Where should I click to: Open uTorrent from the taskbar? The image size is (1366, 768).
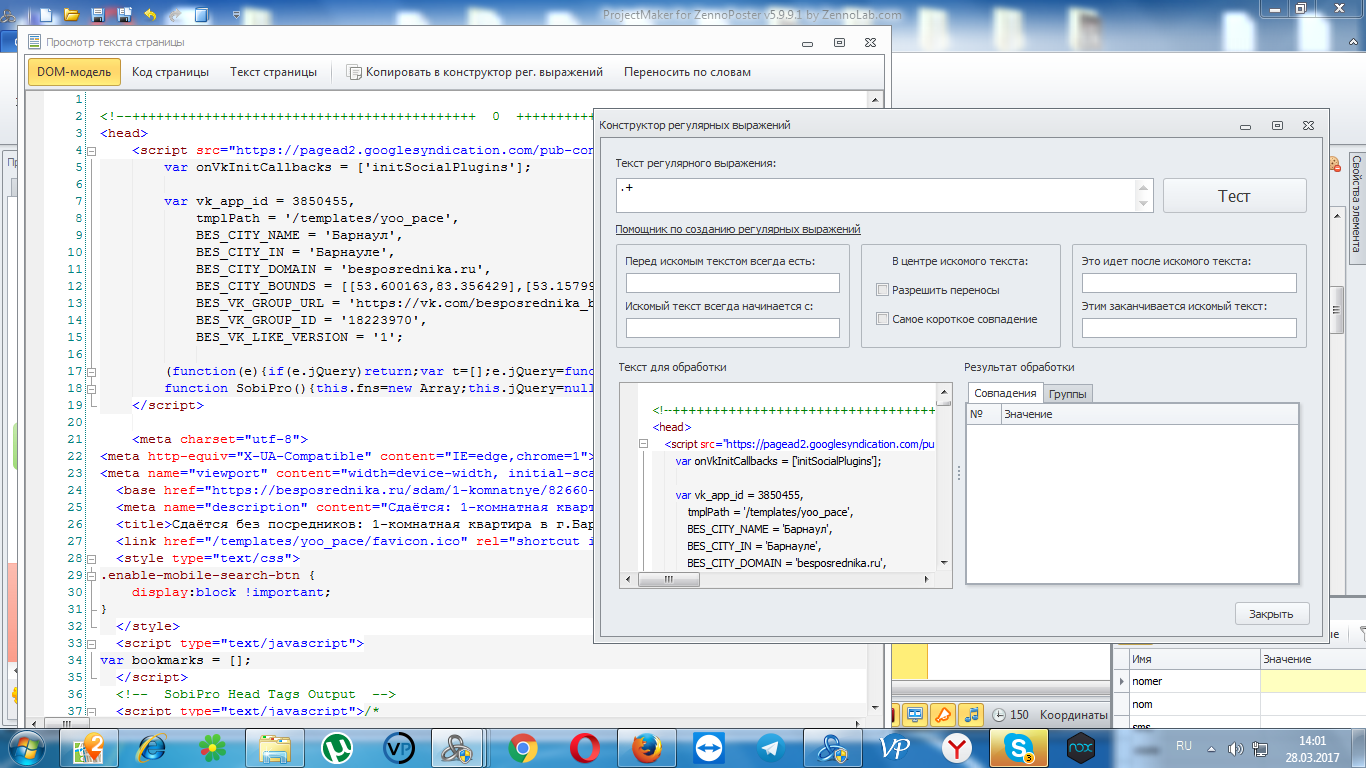(337, 748)
